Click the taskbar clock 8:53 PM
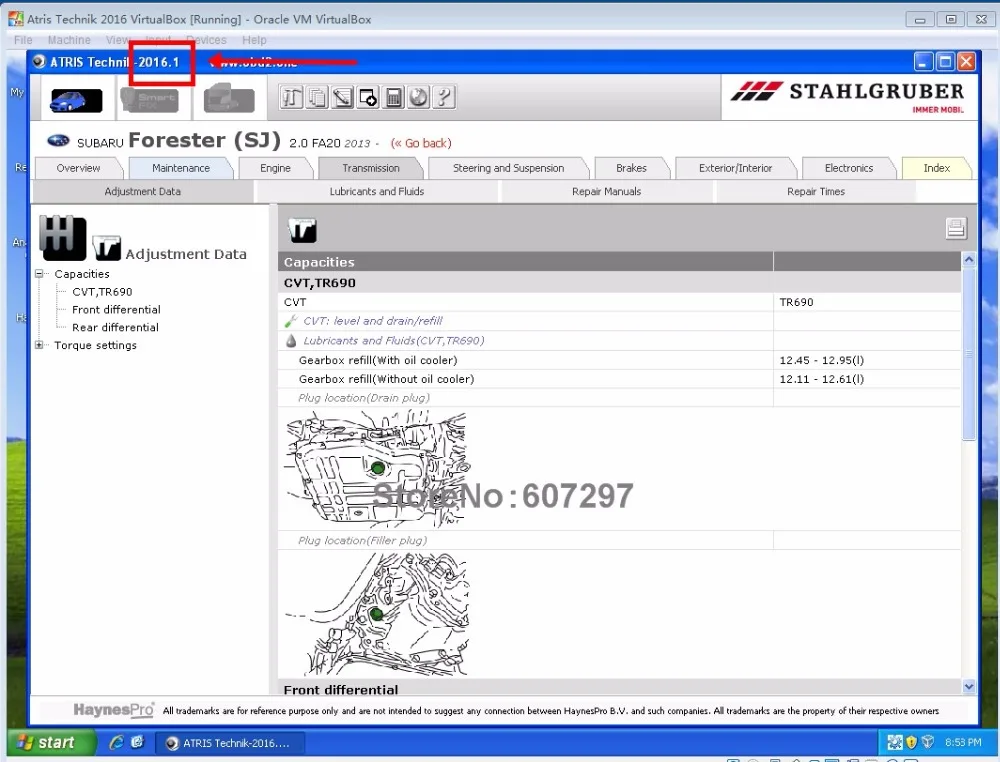The width and height of the screenshot is (1000, 762). click(x=963, y=742)
